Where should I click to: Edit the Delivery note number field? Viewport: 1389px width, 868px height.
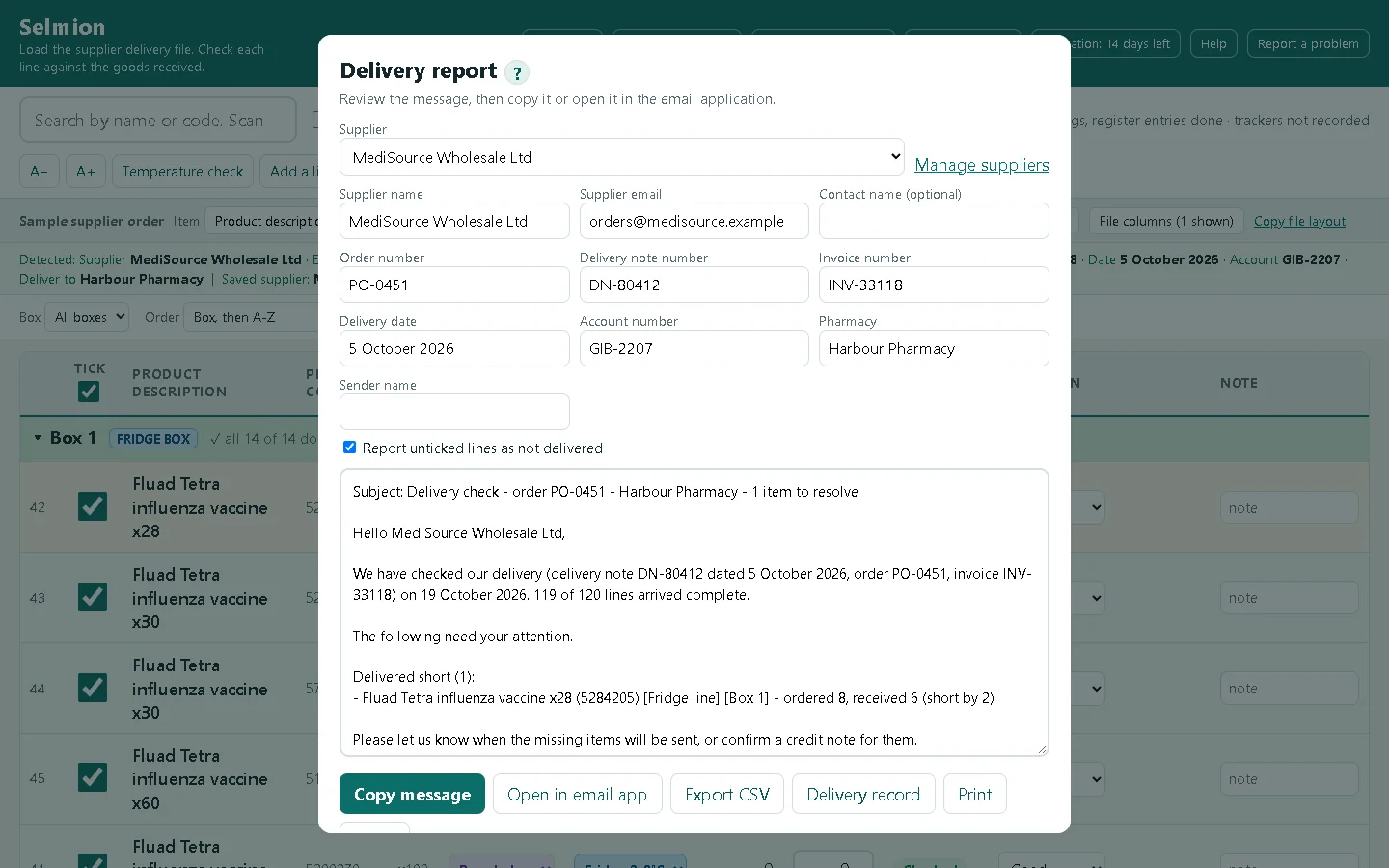(694, 285)
